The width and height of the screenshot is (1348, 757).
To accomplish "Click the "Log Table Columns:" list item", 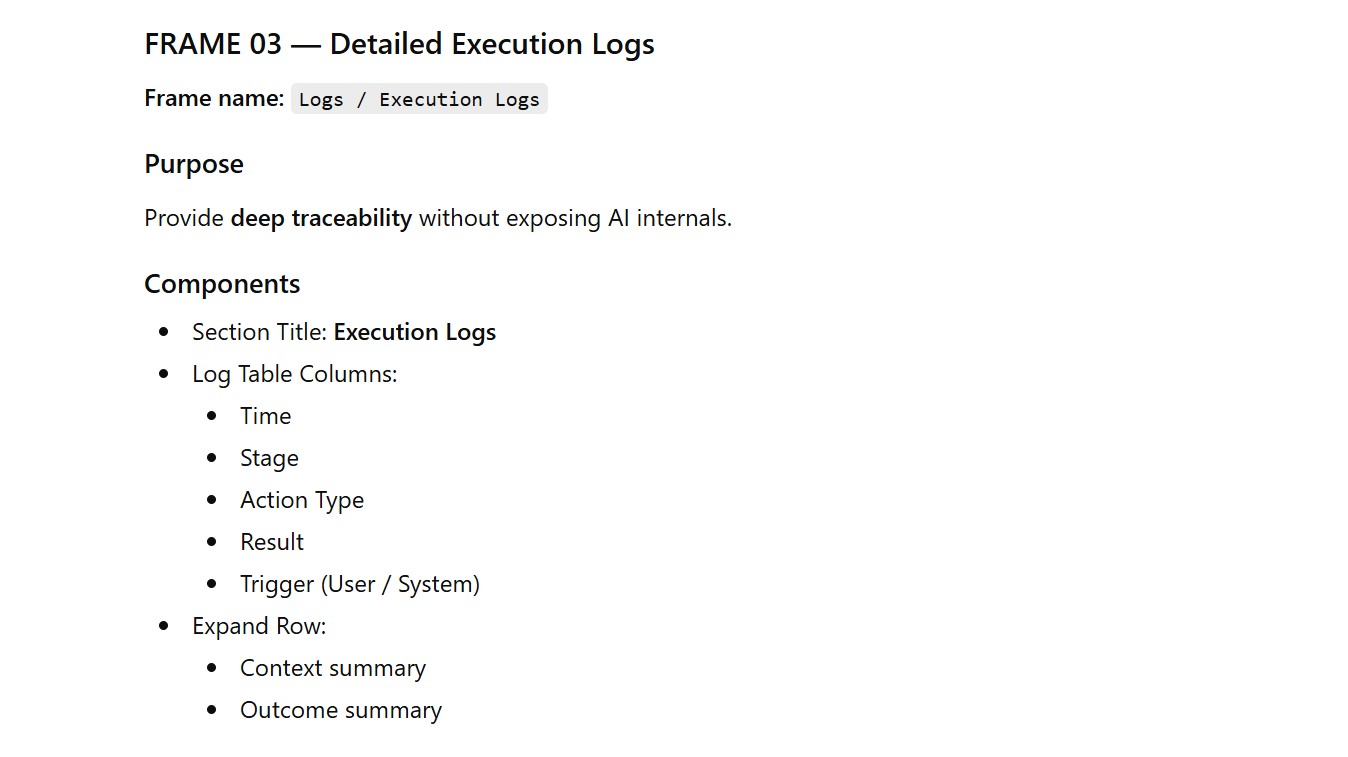I will (295, 374).
